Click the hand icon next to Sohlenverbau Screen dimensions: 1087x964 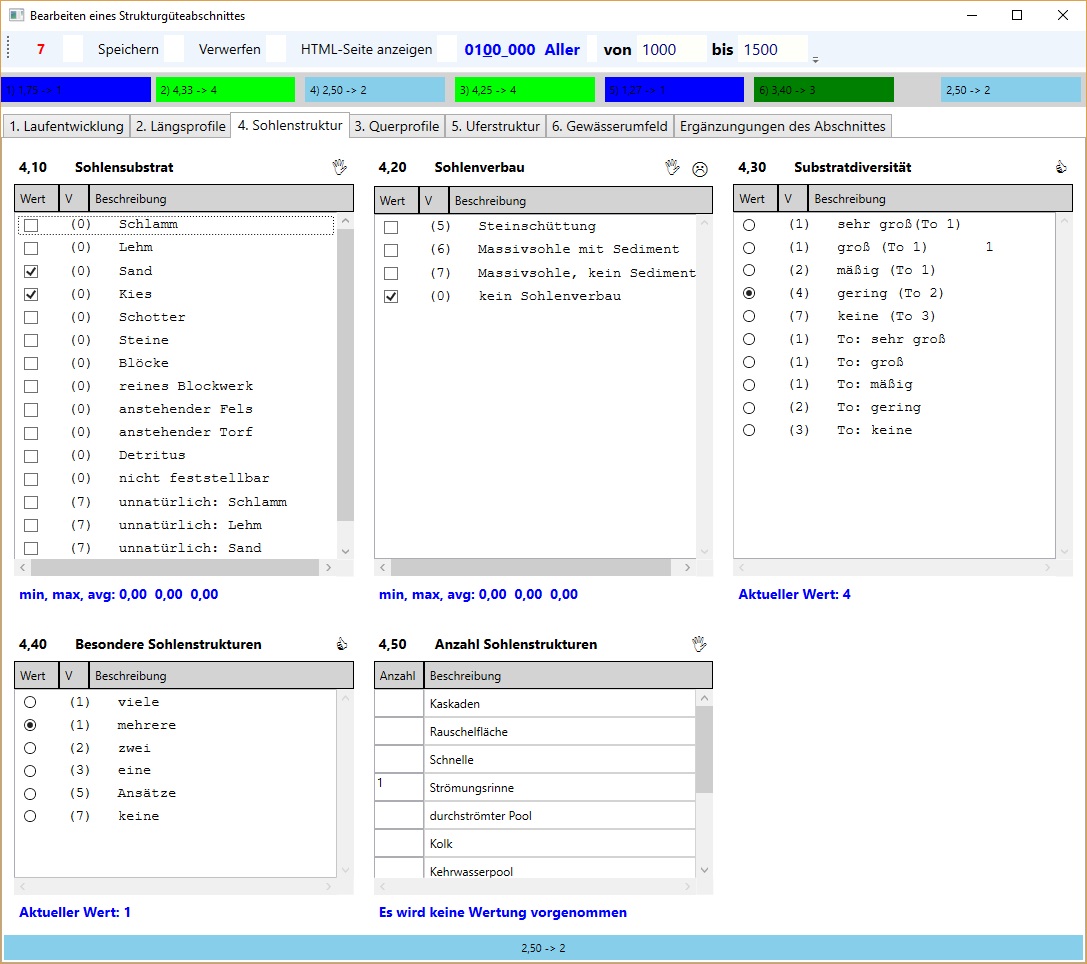pyautogui.click(x=673, y=167)
